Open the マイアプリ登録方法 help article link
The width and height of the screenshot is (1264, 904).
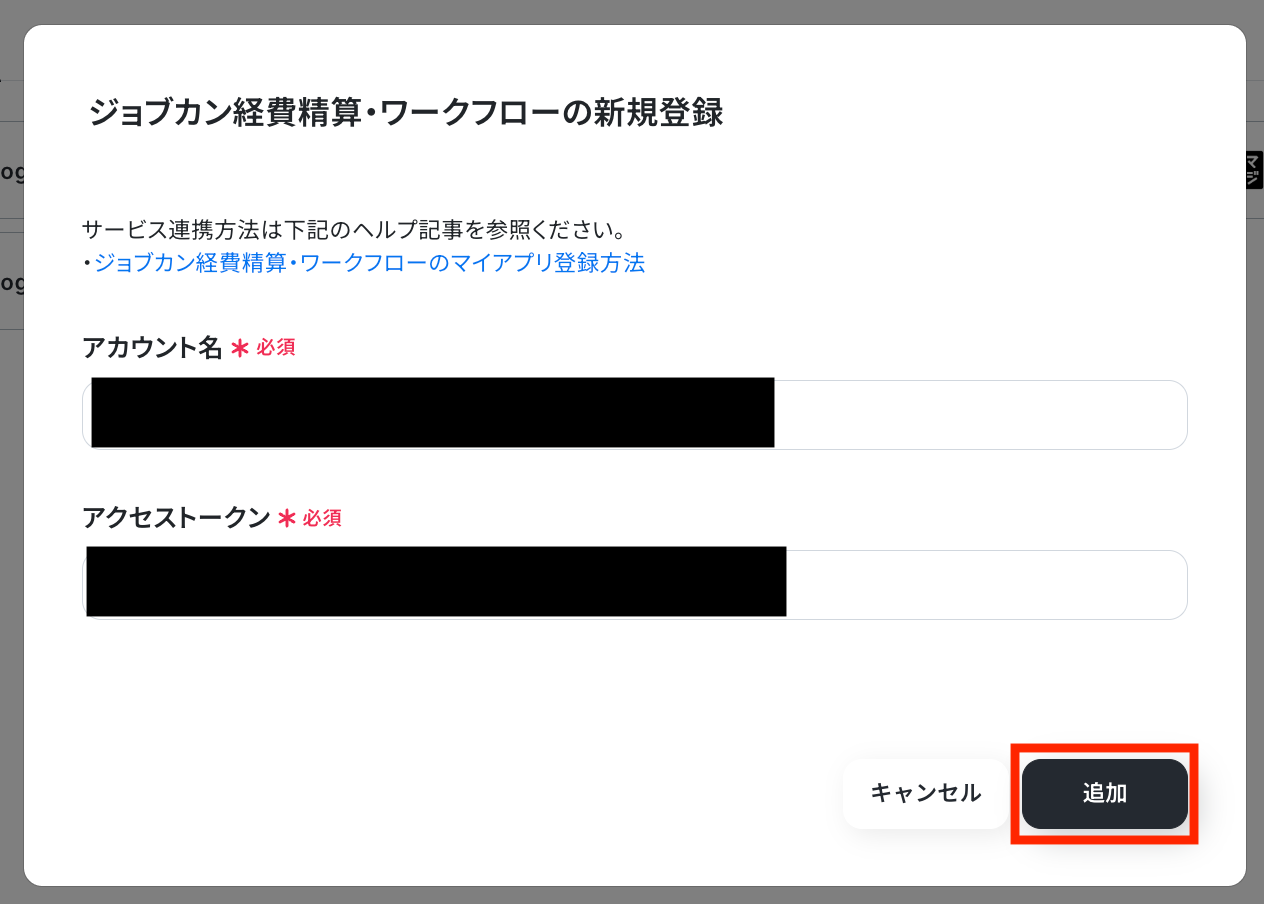(369, 263)
